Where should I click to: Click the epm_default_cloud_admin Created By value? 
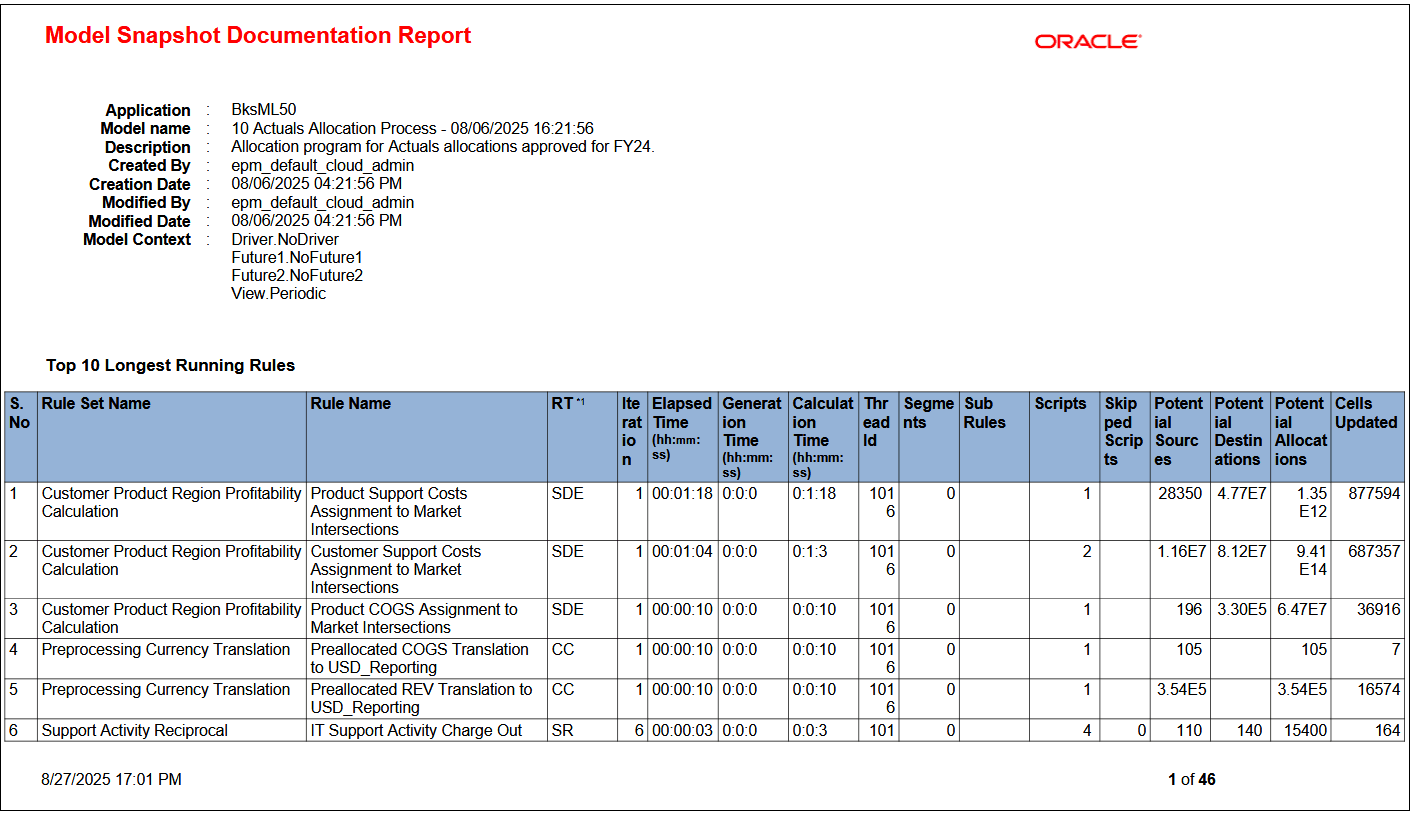(x=321, y=165)
